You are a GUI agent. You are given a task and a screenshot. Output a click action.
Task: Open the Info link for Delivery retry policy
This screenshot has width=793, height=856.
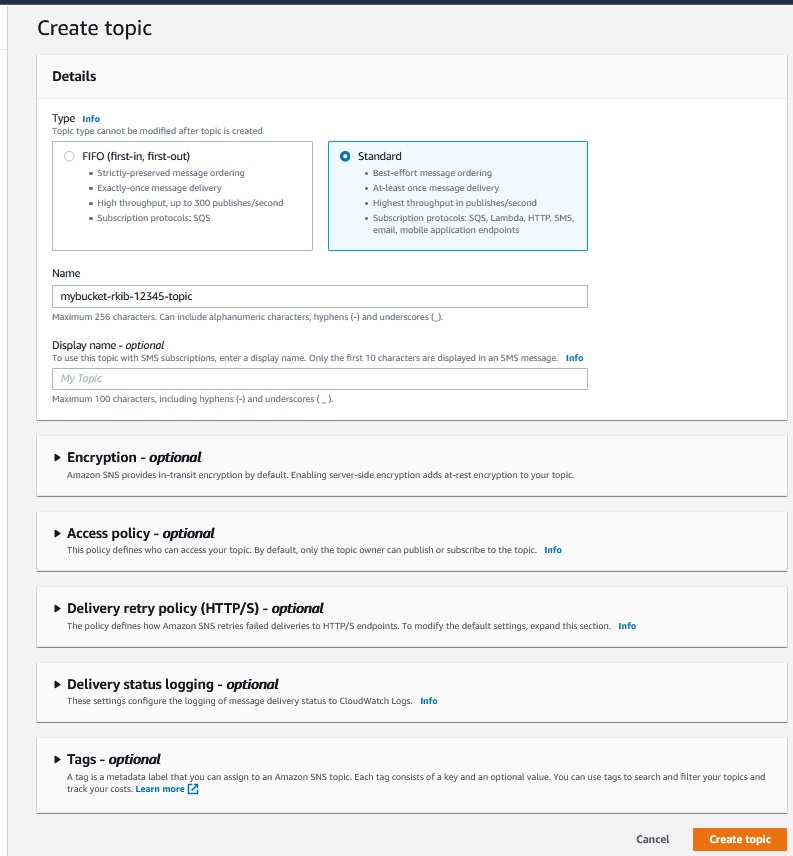tap(627, 626)
